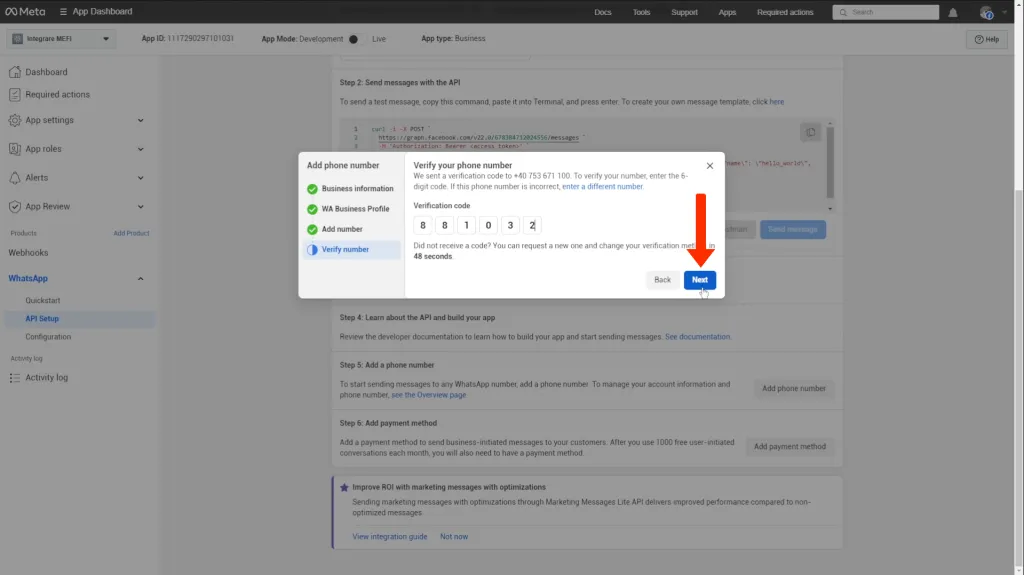
Task: Click the App roles icon
Action: click(14, 149)
